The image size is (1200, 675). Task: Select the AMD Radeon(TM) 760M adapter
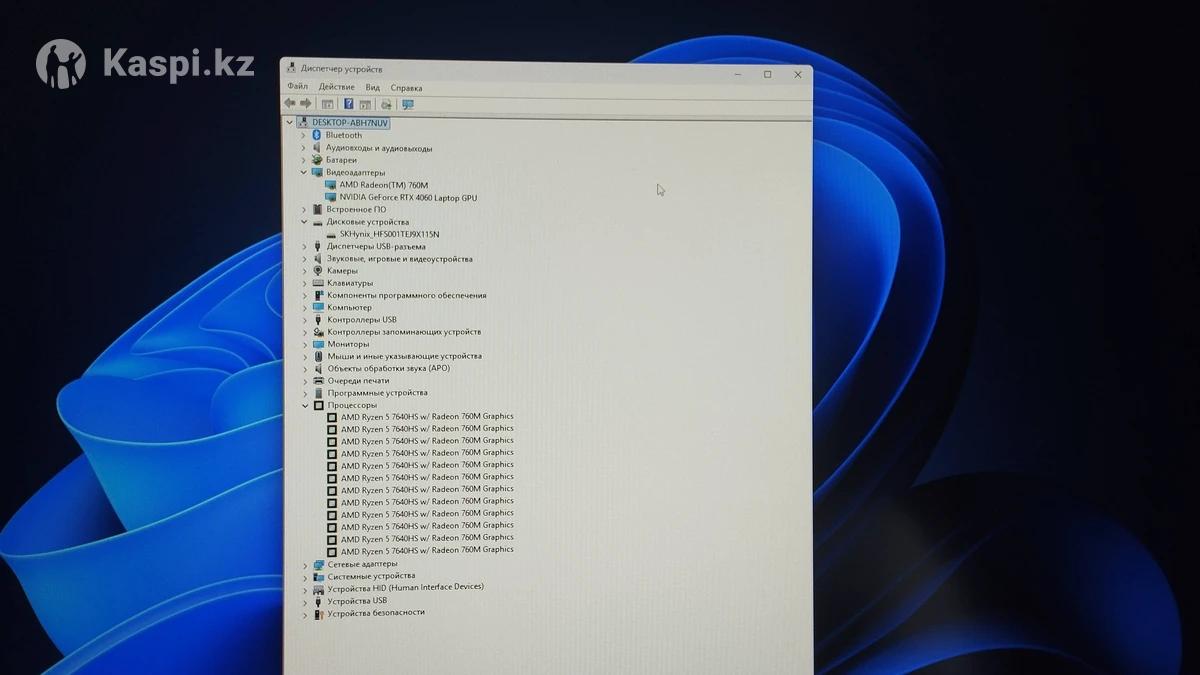pyautogui.click(x=383, y=185)
